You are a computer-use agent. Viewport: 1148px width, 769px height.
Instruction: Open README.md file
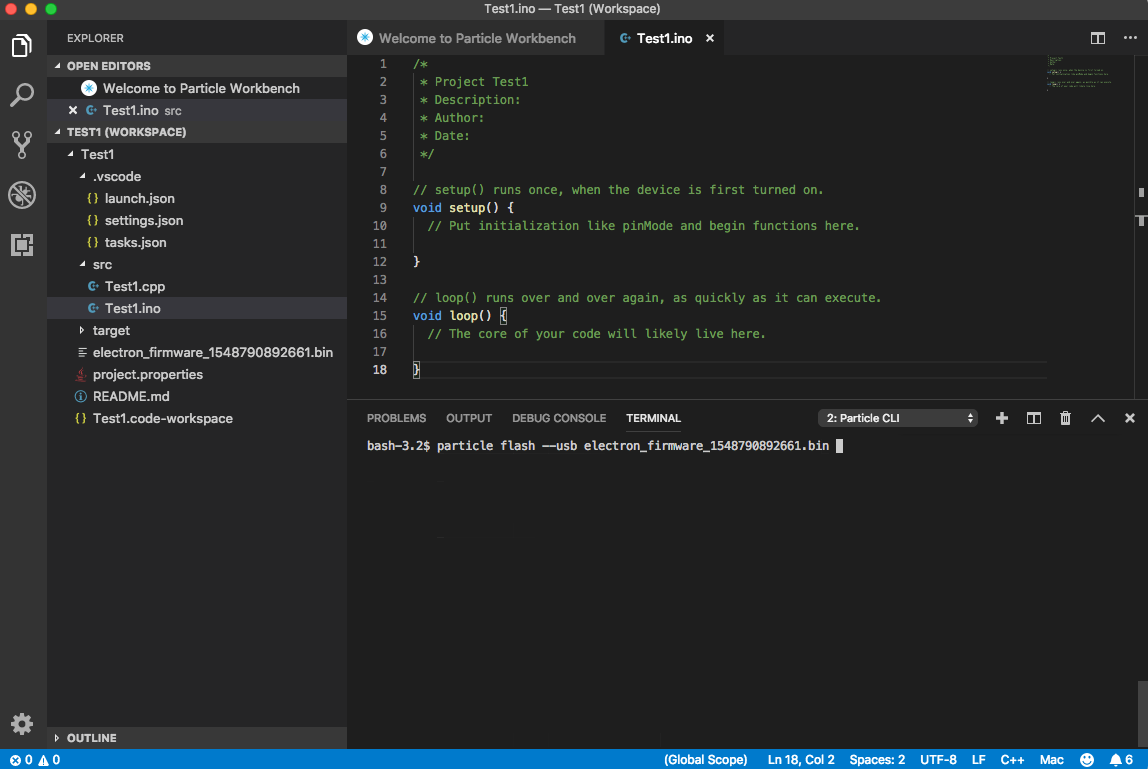point(197,396)
